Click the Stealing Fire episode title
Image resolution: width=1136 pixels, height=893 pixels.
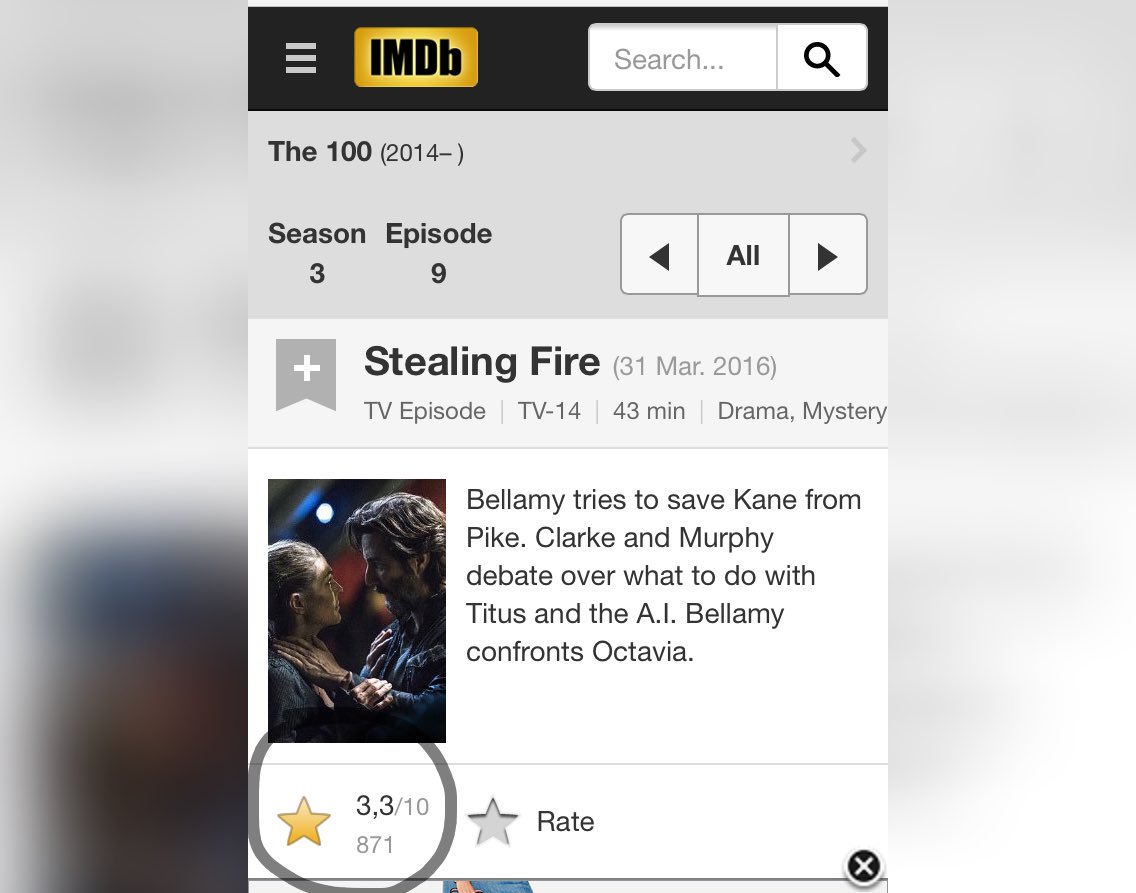482,361
